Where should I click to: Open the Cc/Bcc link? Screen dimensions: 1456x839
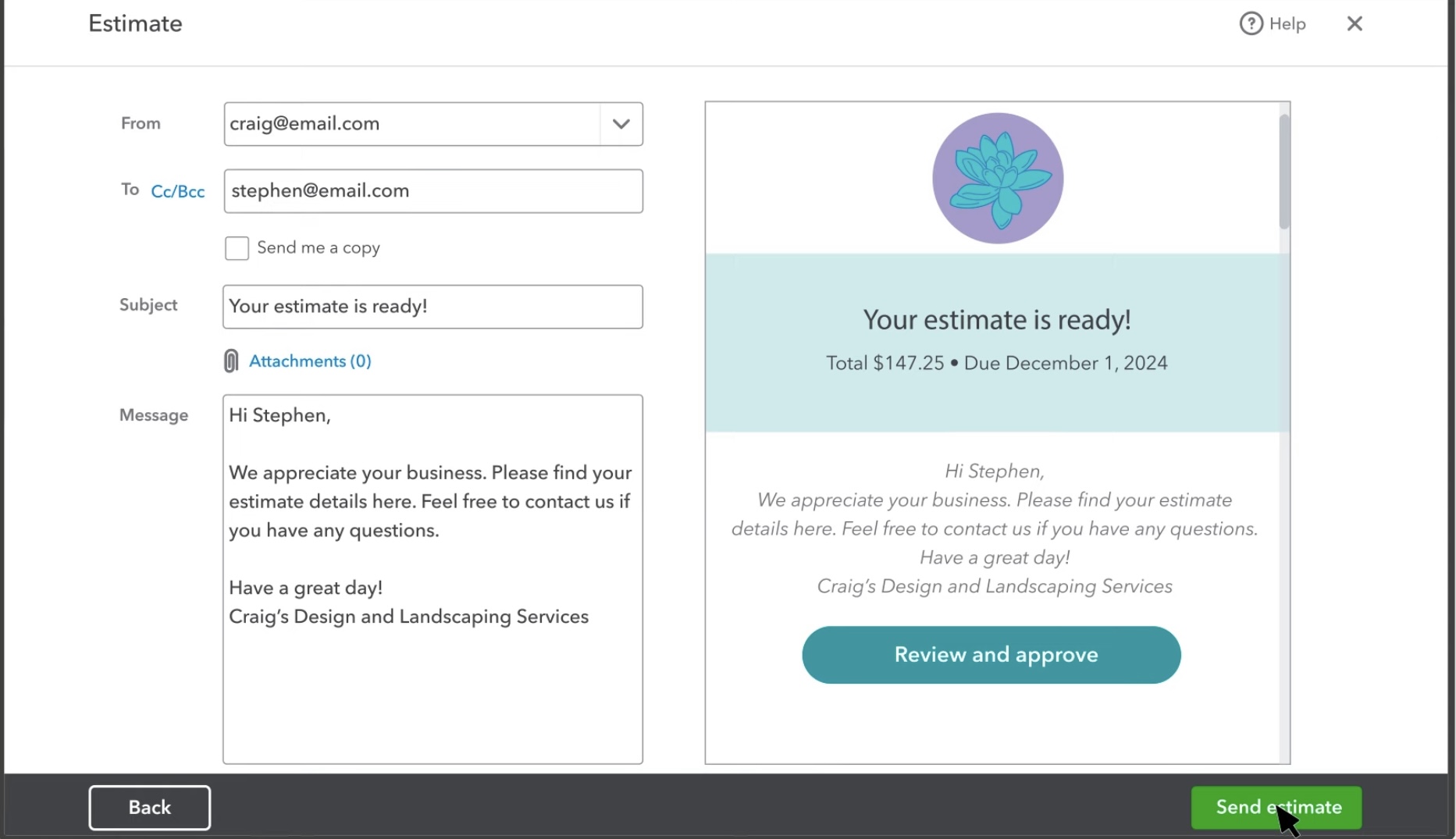pyautogui.click(x=178, y=191)
